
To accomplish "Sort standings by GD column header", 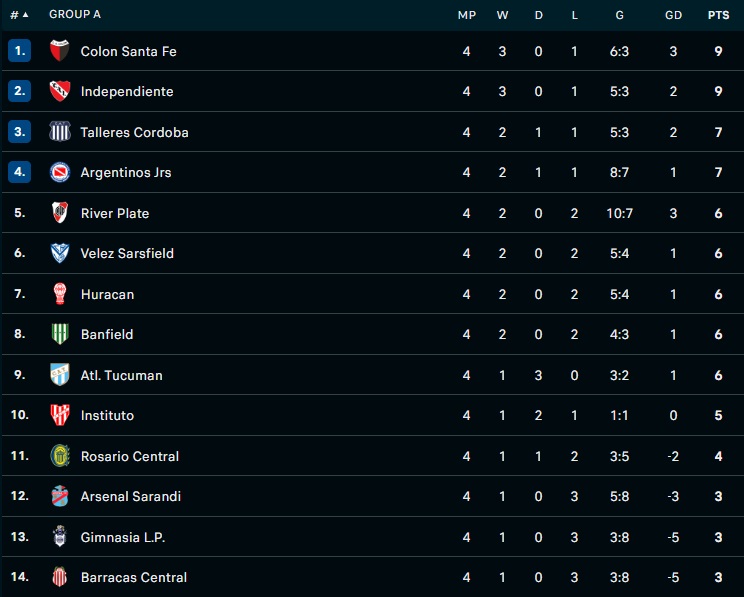I will coord(673,15).
